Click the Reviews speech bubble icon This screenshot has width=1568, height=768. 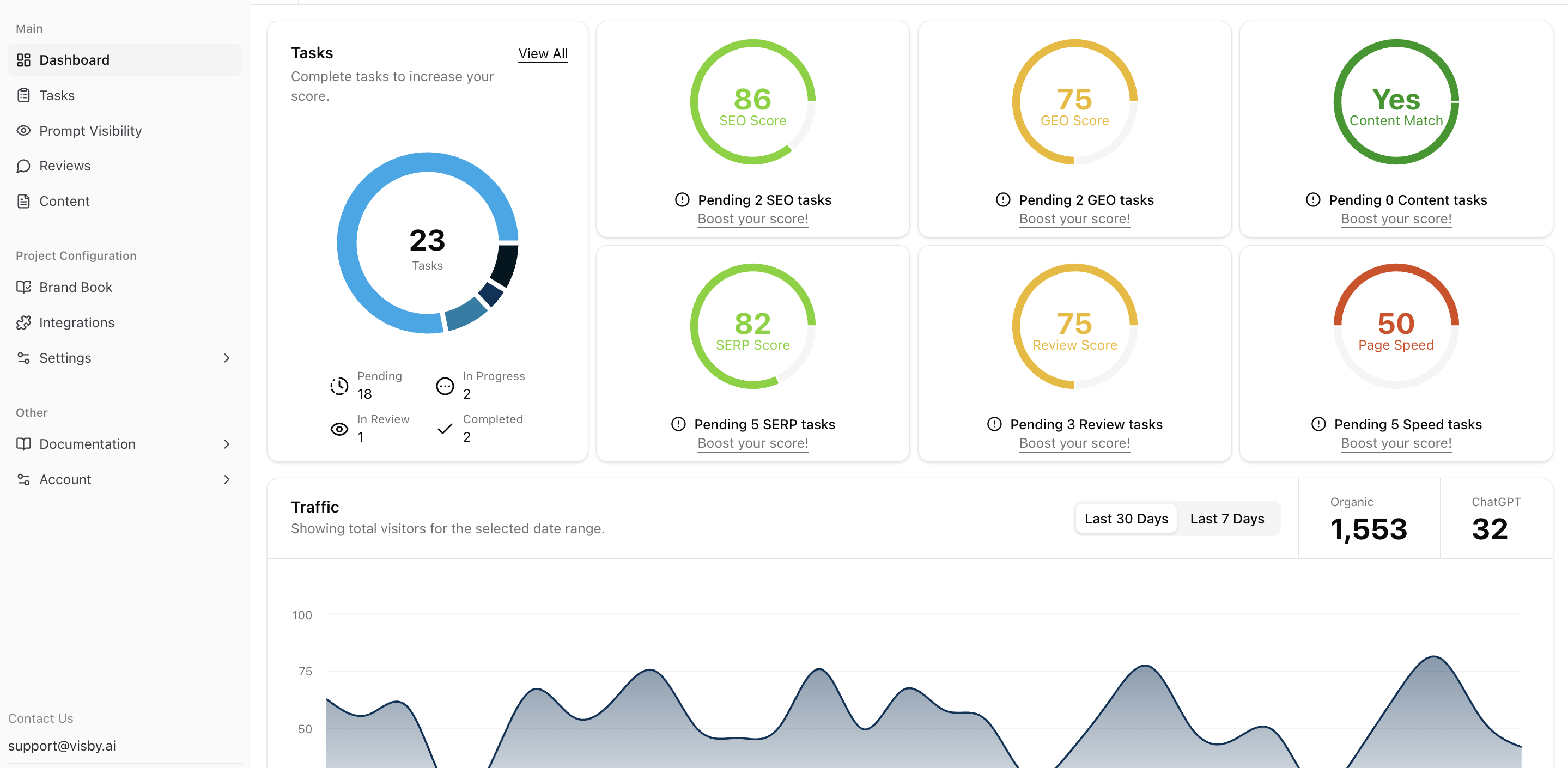[x=24, y=166]
